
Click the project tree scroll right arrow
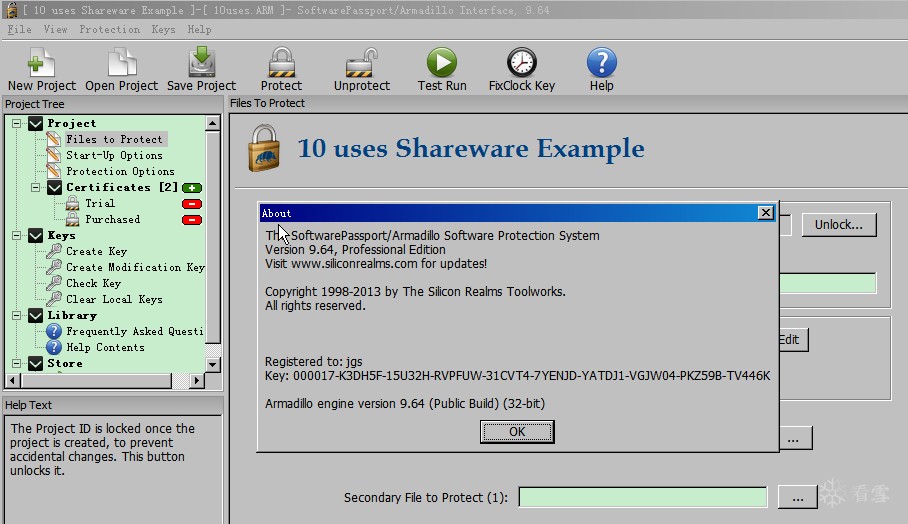click(x=197, y=380)
